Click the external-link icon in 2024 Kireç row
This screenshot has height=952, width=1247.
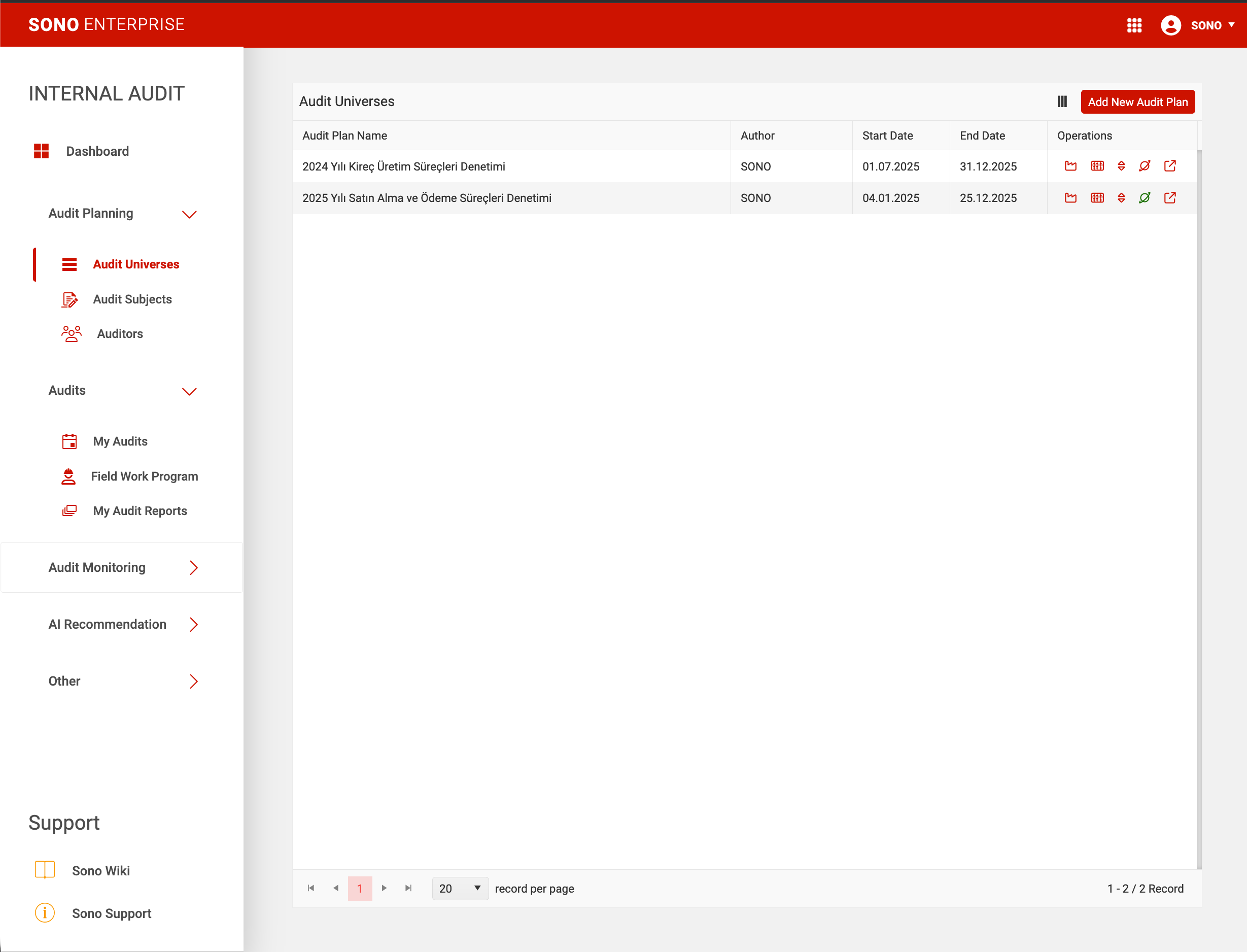coord(1169,166)
